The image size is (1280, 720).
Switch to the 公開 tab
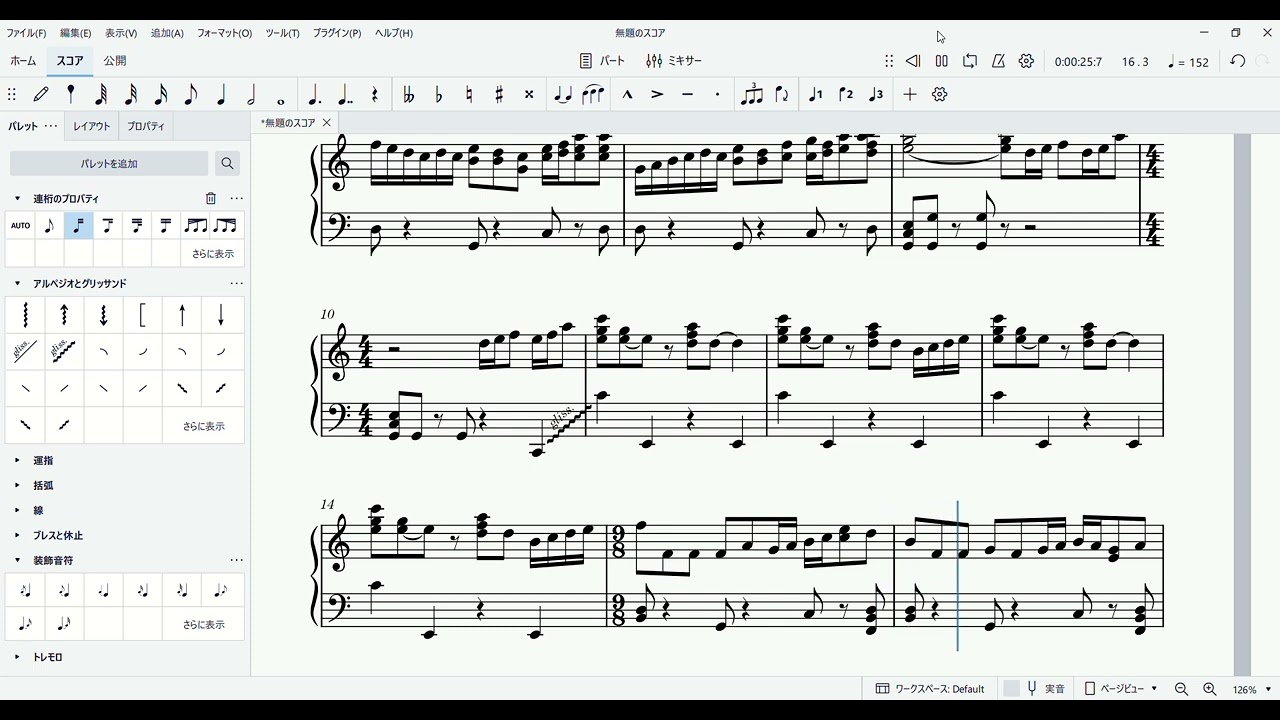click(x=115, y=61)
